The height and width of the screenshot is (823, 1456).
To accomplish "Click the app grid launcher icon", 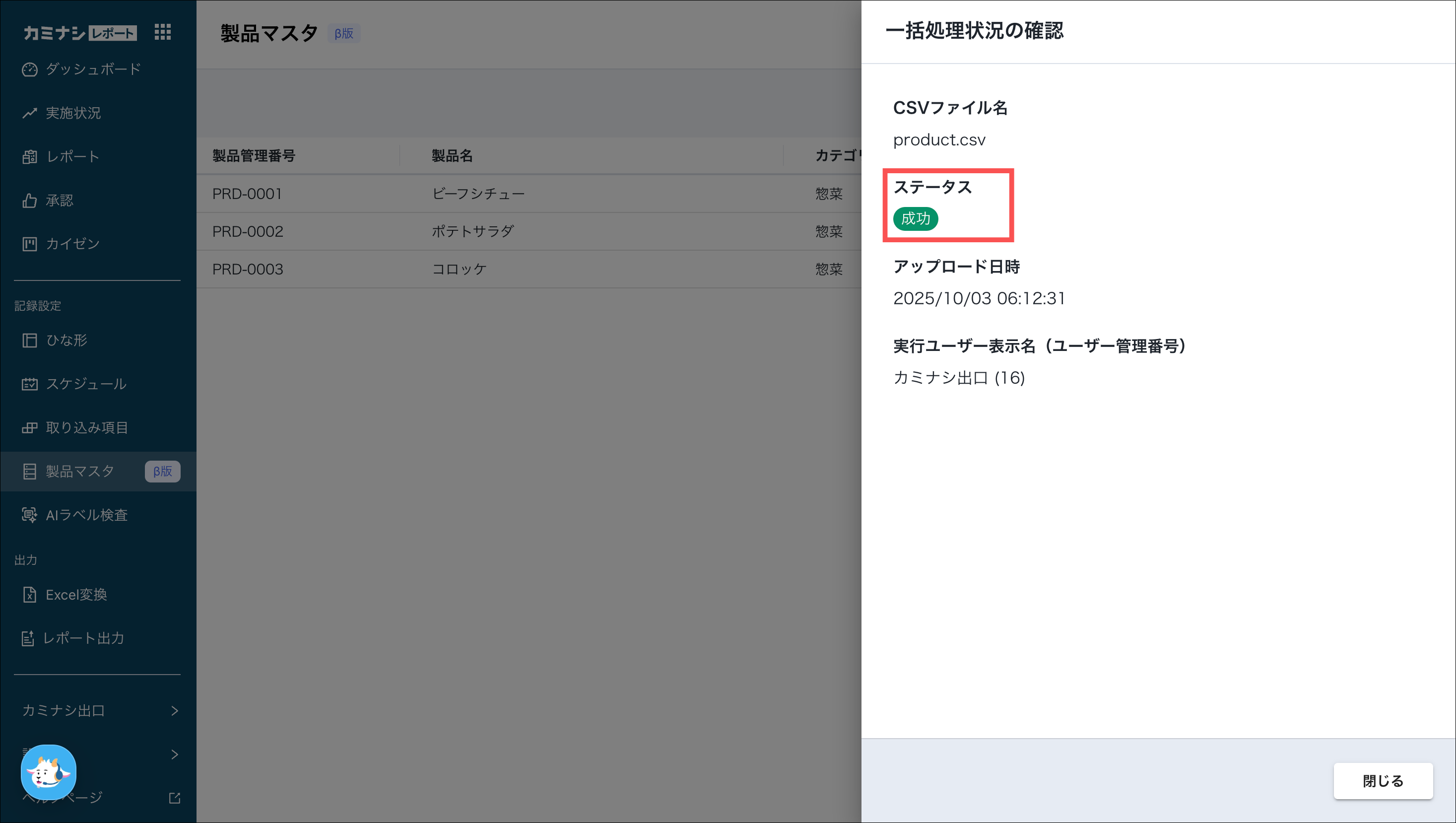I will click(x=162, y=32).
